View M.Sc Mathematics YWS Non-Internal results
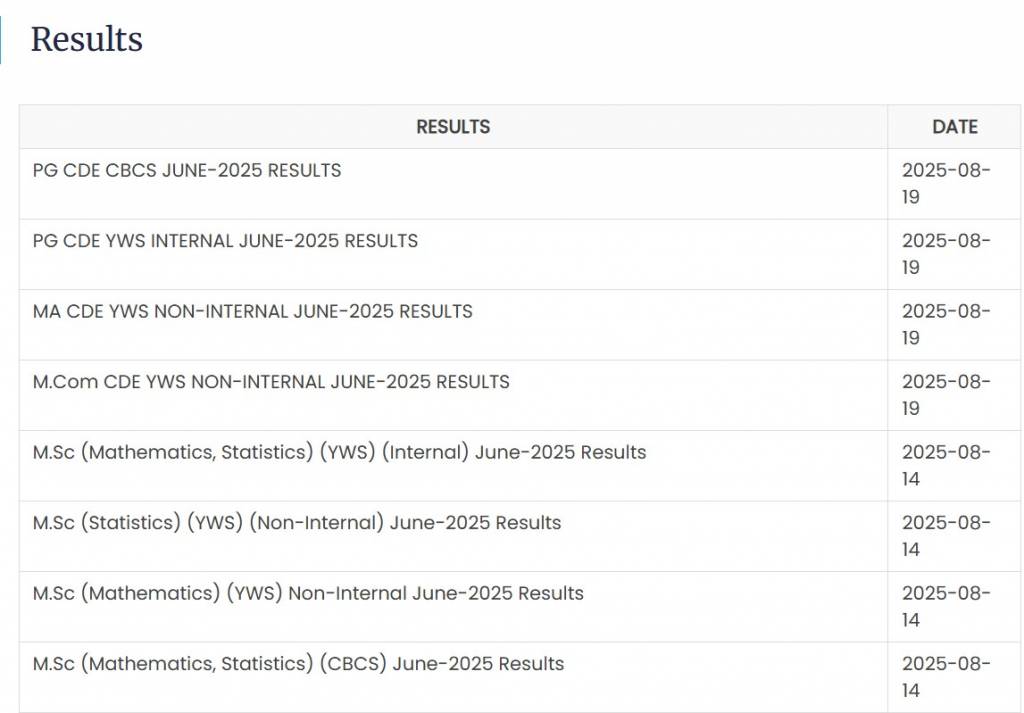The height and width of the screenshot is (713, 1024). (308, 594)
